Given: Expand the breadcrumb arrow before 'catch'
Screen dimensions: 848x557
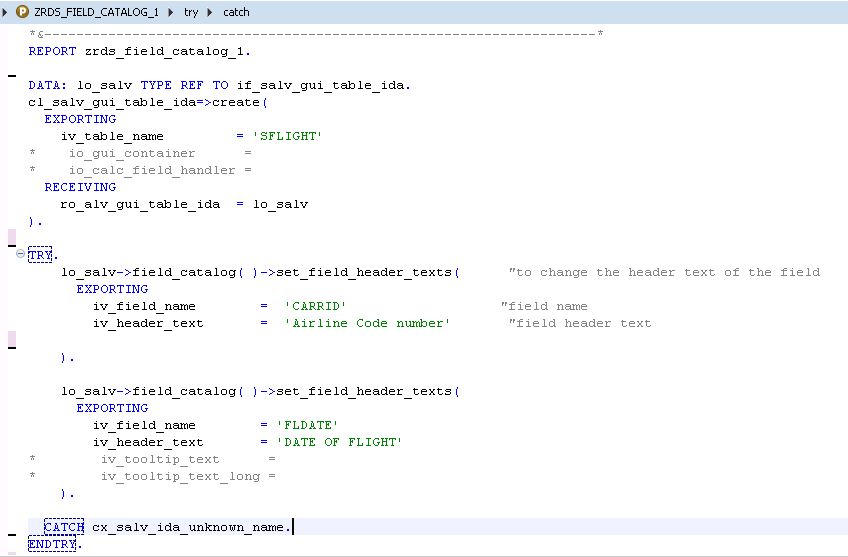Looking at the screenshot, I should click(x=210, y=12).
